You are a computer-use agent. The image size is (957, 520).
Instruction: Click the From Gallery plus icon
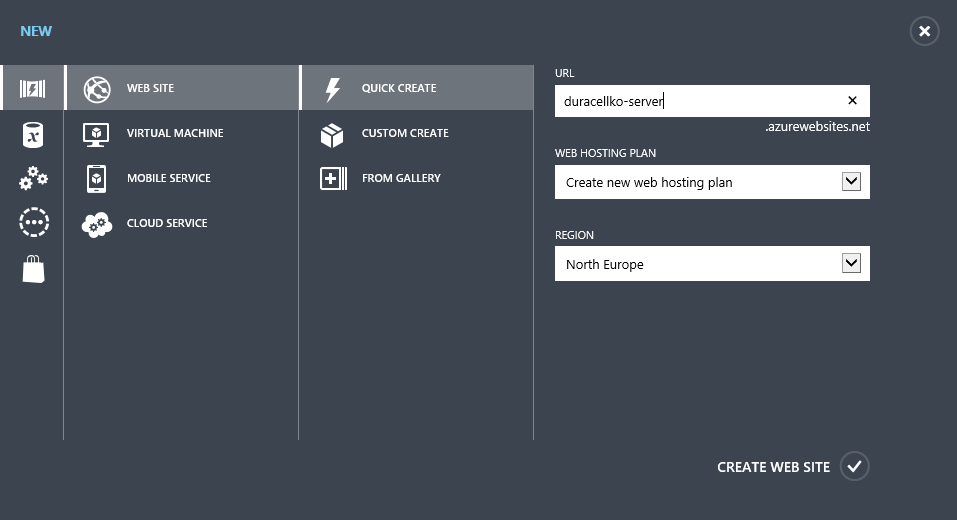click(333, 179)
